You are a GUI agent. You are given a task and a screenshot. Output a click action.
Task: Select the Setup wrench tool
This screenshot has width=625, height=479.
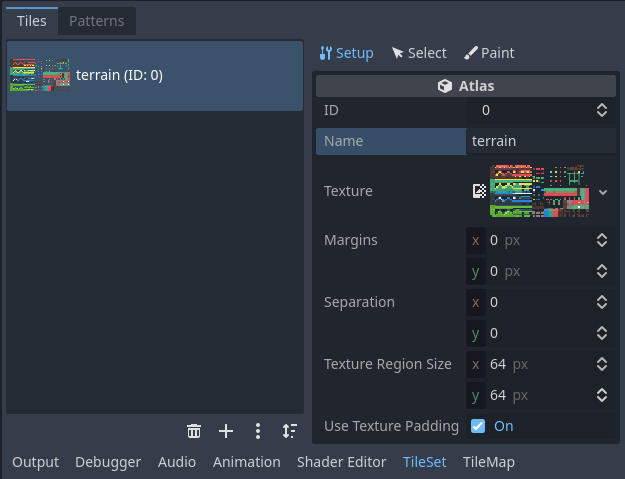click(346, 53)
